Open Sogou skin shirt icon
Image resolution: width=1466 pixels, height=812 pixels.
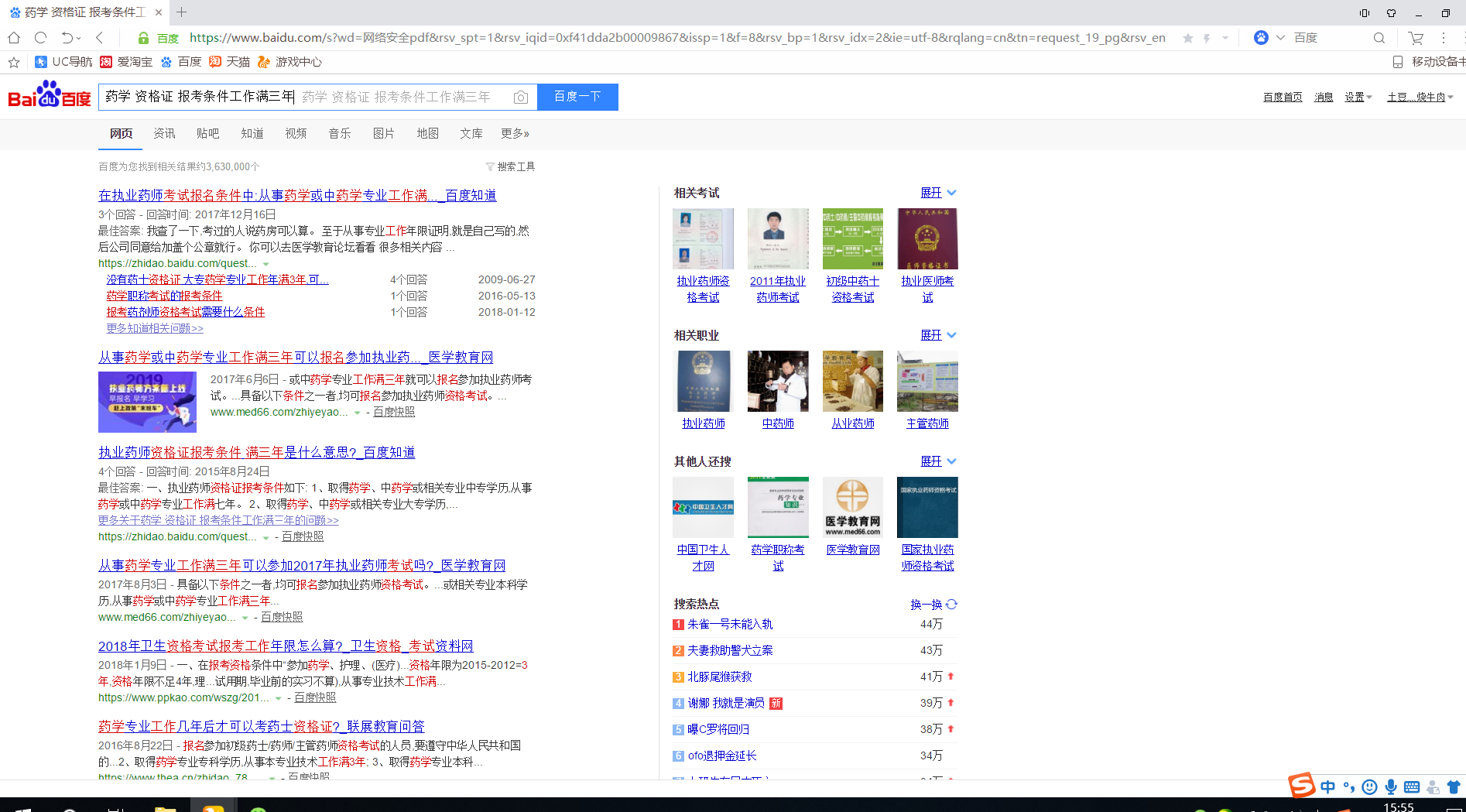(x=1454, y=787)
